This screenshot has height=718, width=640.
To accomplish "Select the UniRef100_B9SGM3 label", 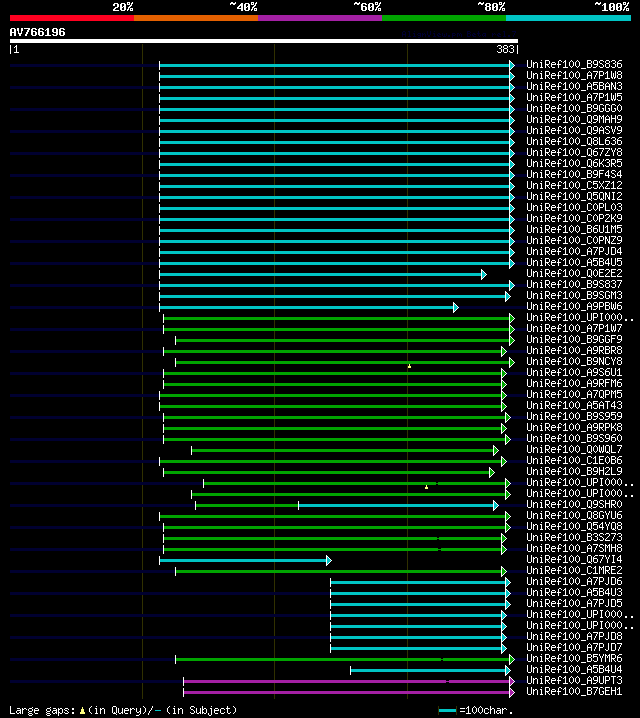I will [574, 295].
